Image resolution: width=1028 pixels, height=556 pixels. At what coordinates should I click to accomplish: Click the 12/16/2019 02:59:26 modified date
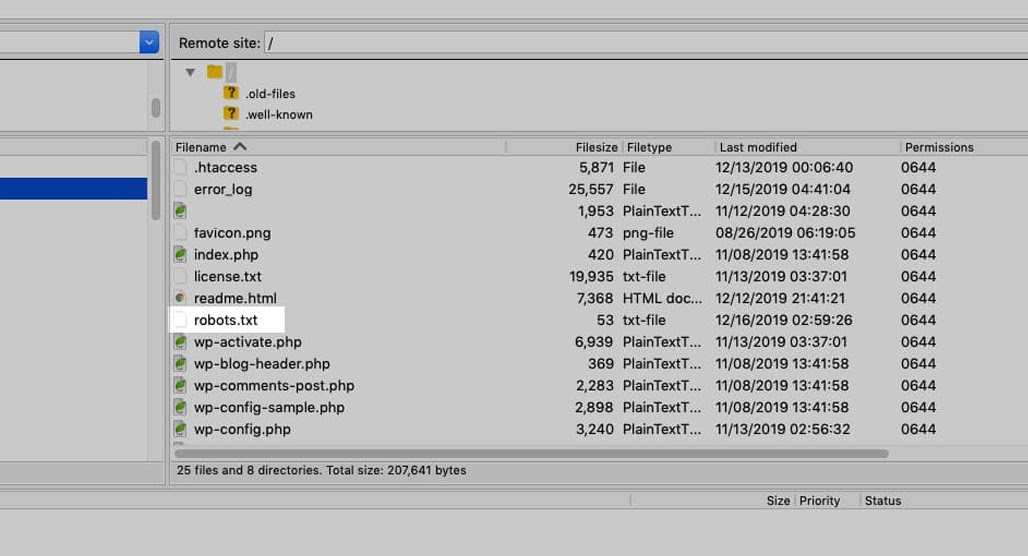(x=783, y=320)
